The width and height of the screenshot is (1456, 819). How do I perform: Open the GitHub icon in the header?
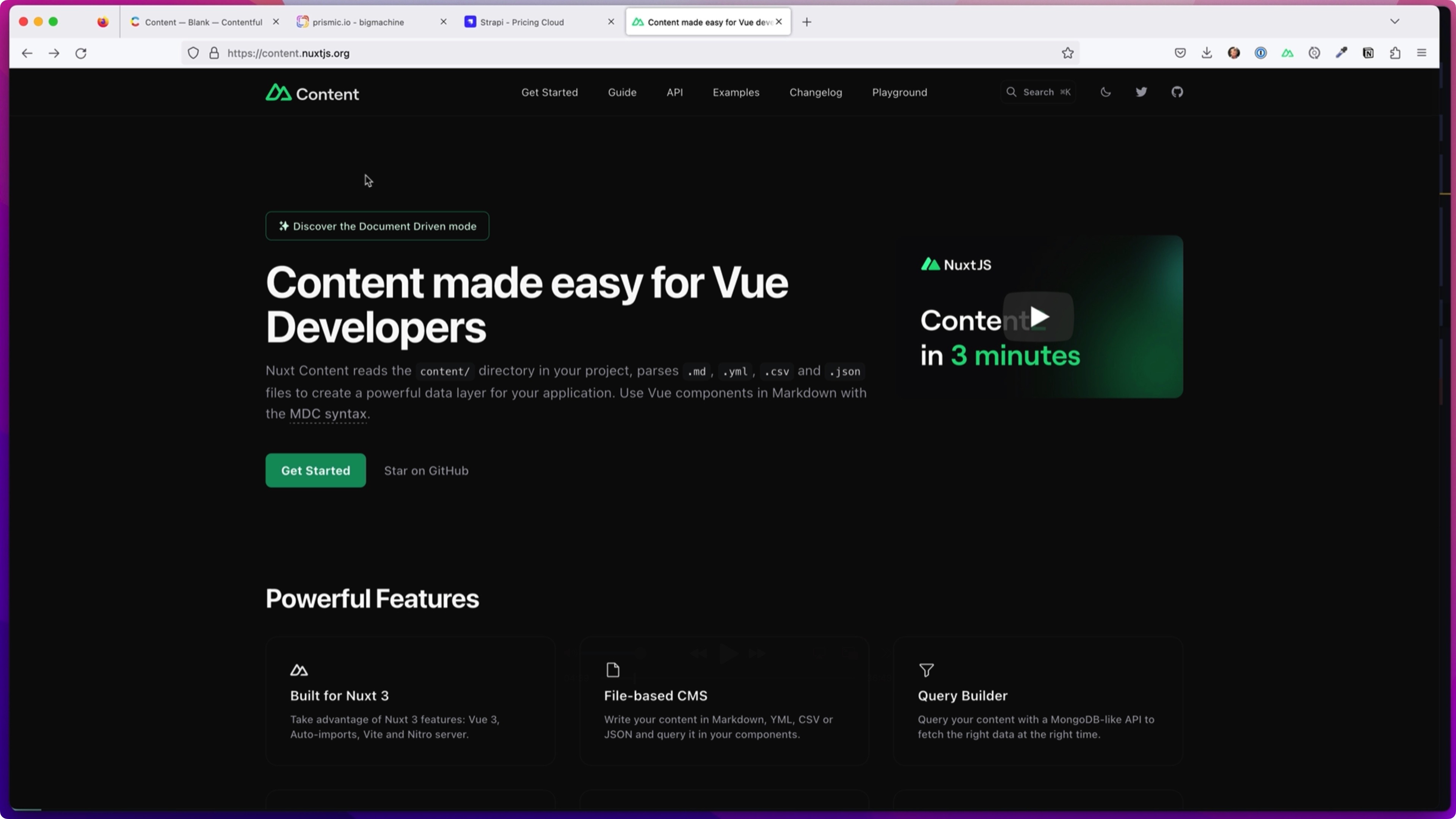click(1177, 92)
